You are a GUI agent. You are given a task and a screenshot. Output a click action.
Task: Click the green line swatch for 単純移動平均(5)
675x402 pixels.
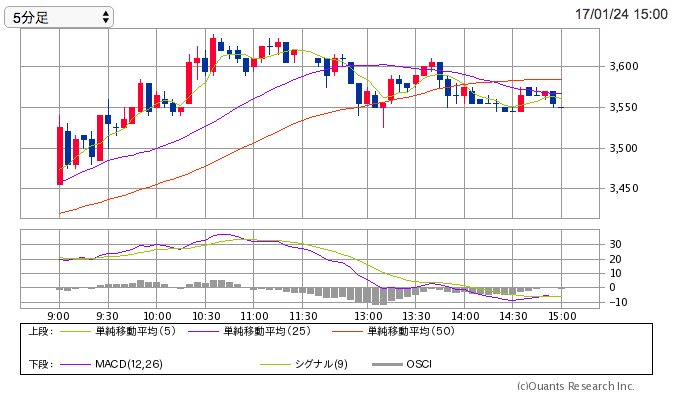coord(75,331)
